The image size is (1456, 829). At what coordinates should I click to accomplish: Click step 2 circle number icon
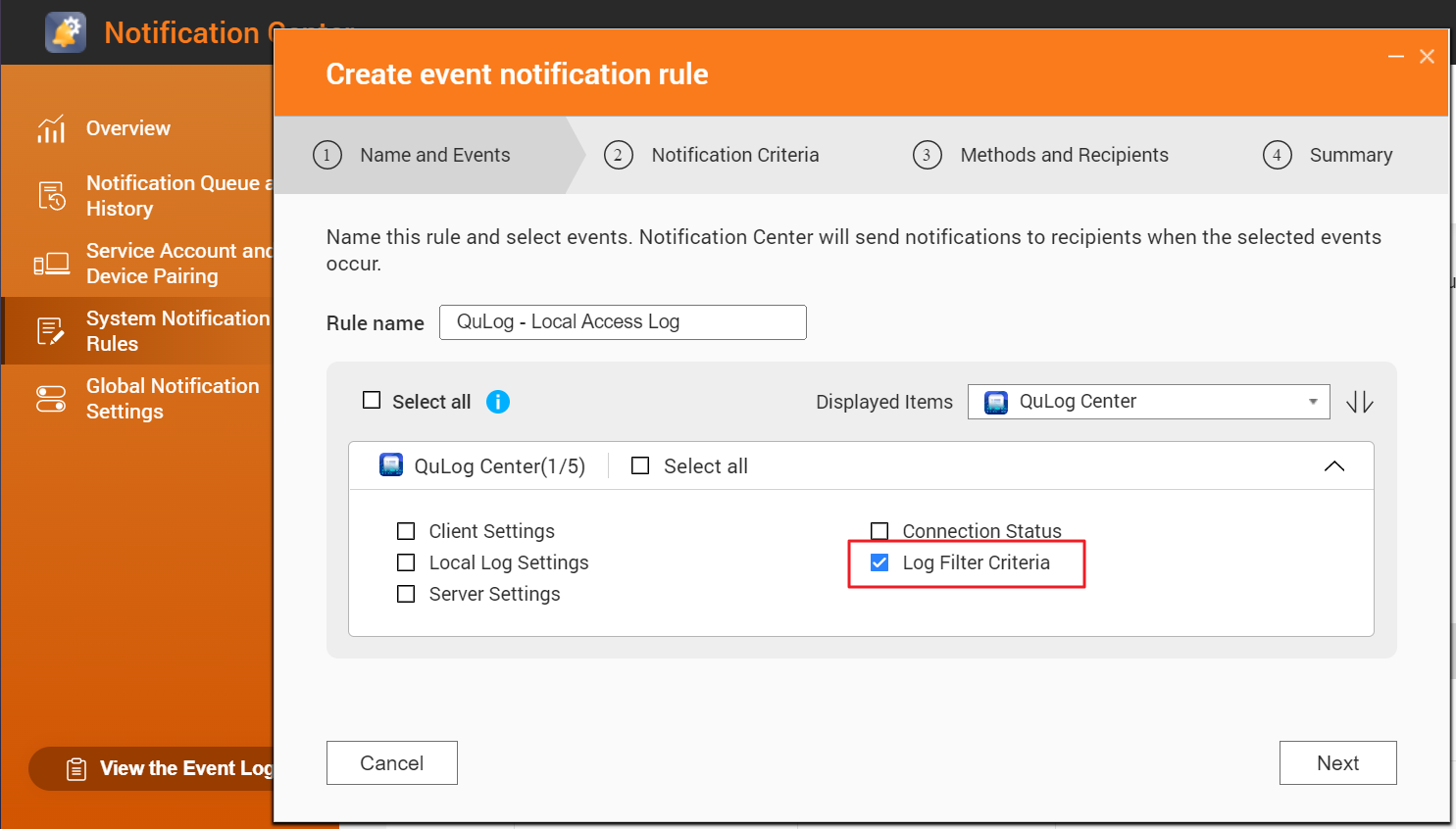click(619, 155)
